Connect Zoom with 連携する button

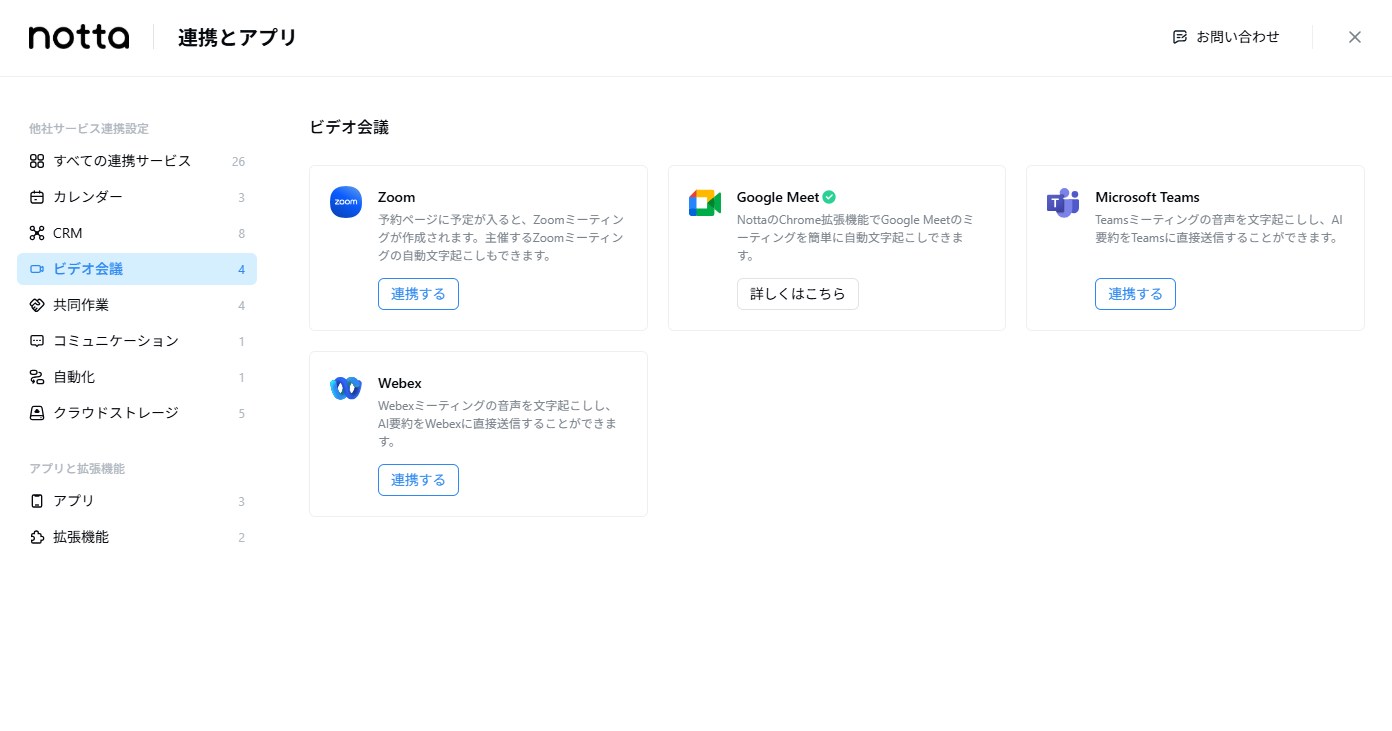[x=418, y=294]
